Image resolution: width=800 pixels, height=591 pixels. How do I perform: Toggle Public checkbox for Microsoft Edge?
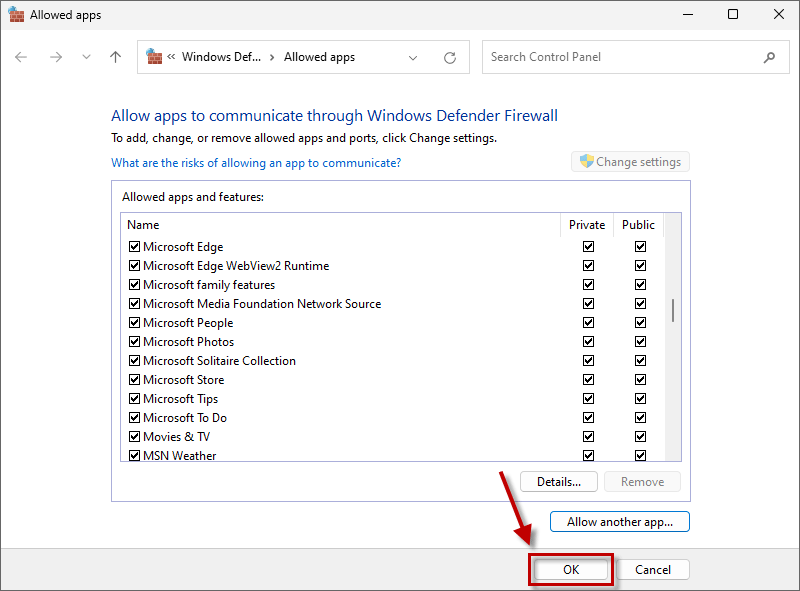640,247
